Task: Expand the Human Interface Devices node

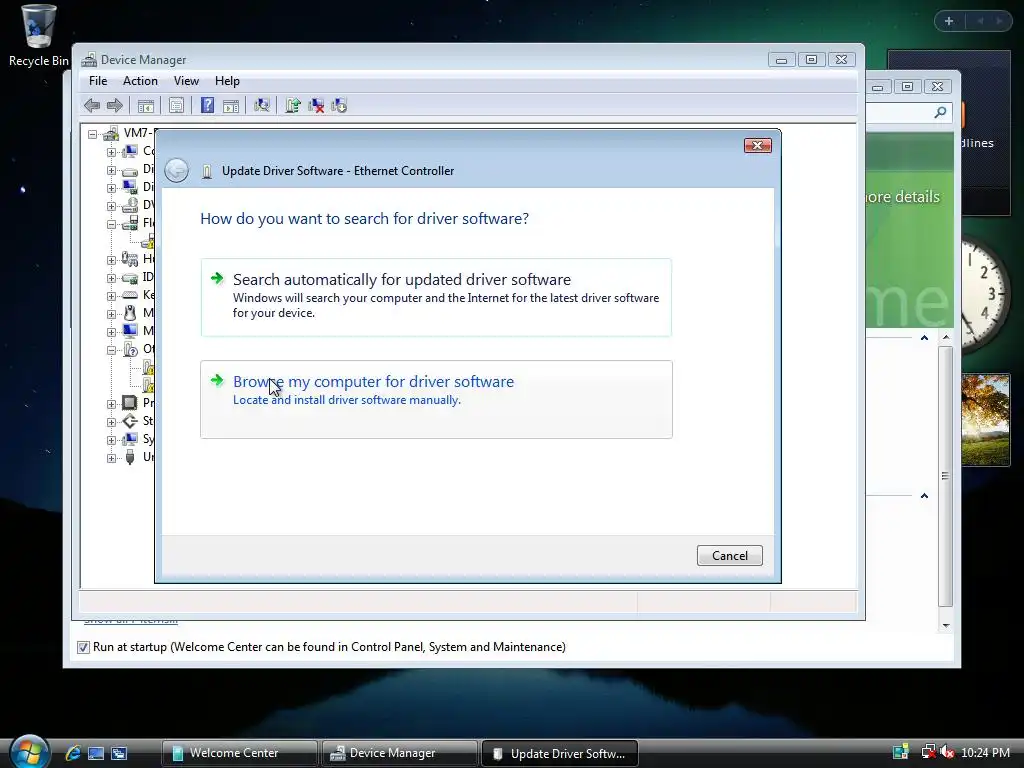Action: point(111,260)
